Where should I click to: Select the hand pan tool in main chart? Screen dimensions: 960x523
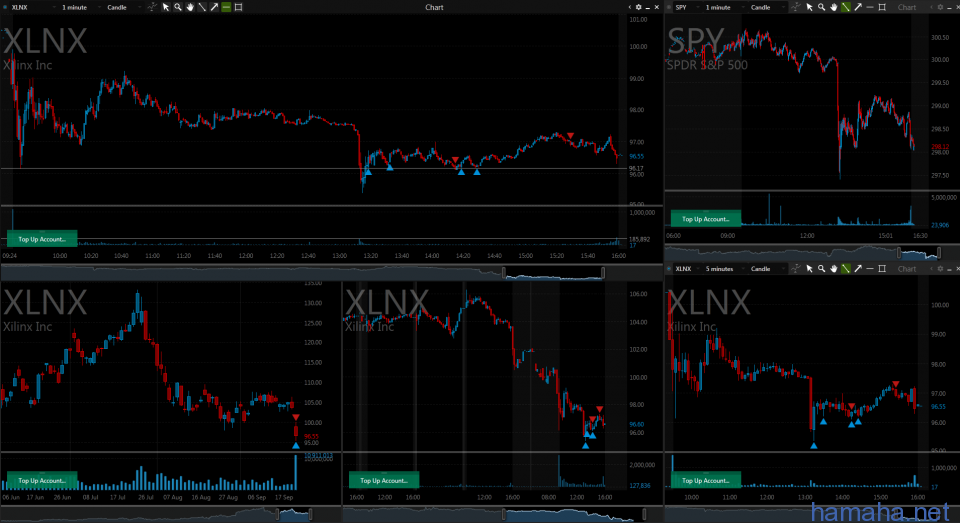click(x=189, y=7)
